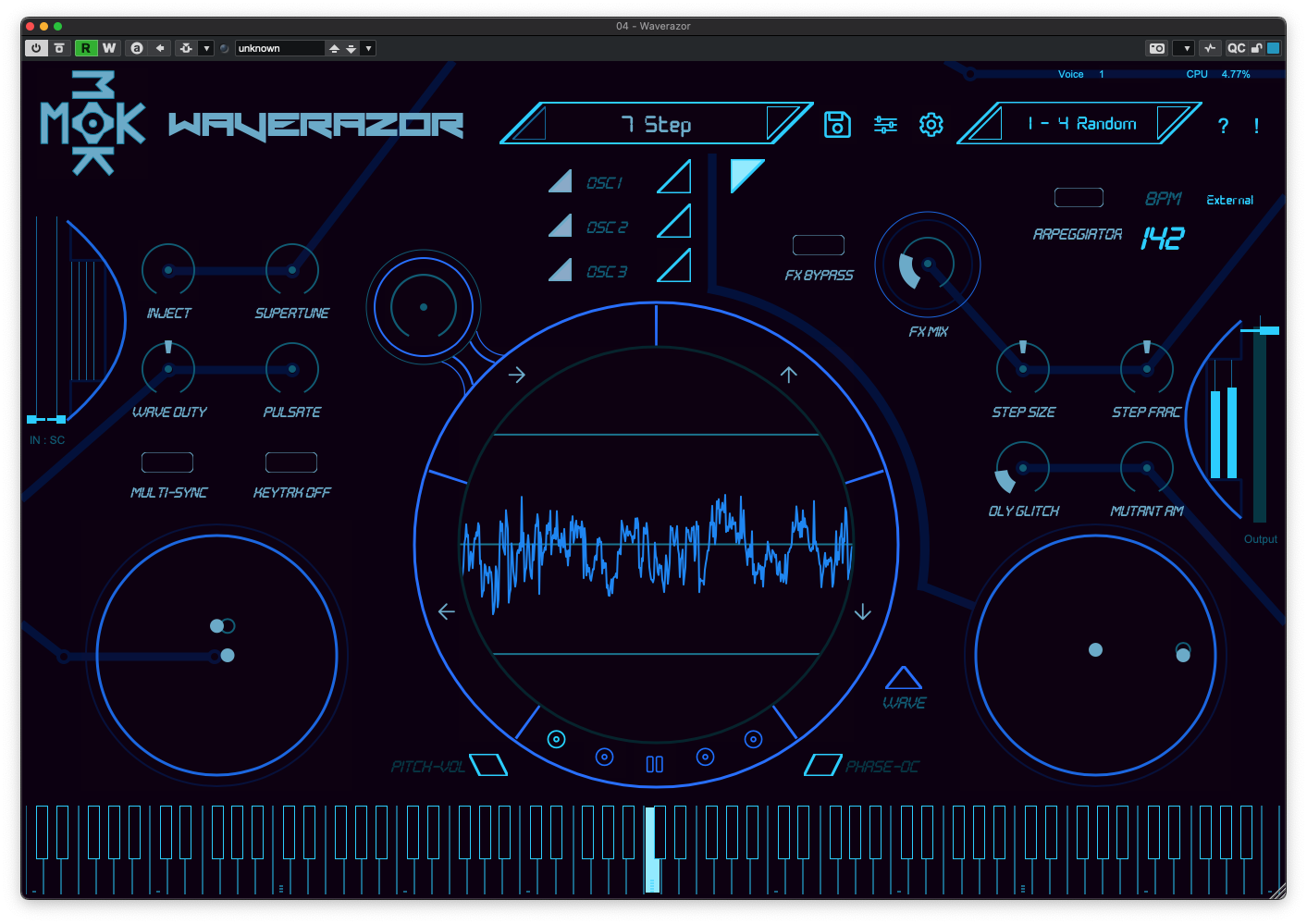Toggle KEYTRK OFF
The height and width of the screenshot is (924, 1307).
[x=291, y=462]
